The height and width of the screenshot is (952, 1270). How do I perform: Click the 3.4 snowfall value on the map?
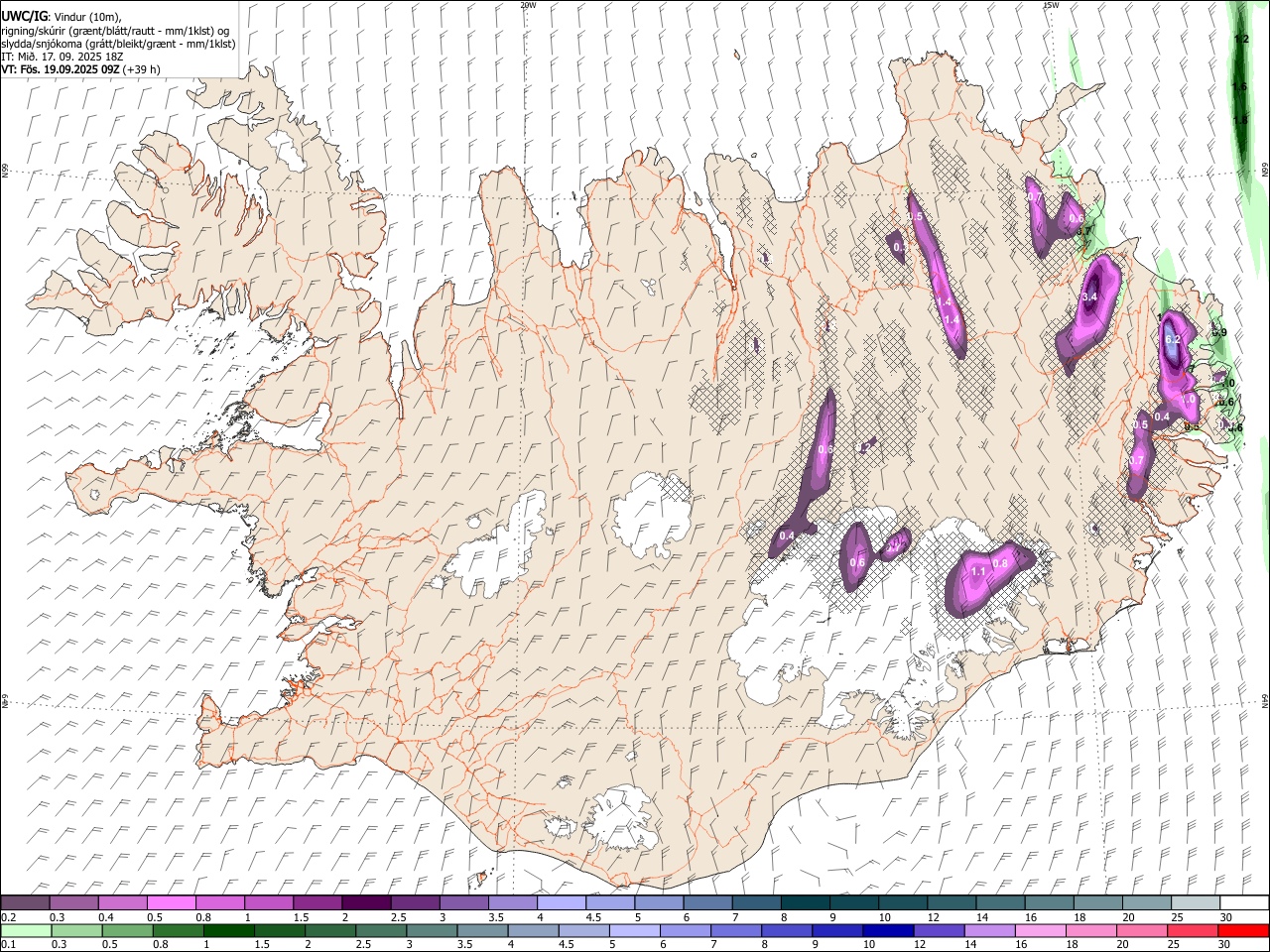pos(1089,297)
